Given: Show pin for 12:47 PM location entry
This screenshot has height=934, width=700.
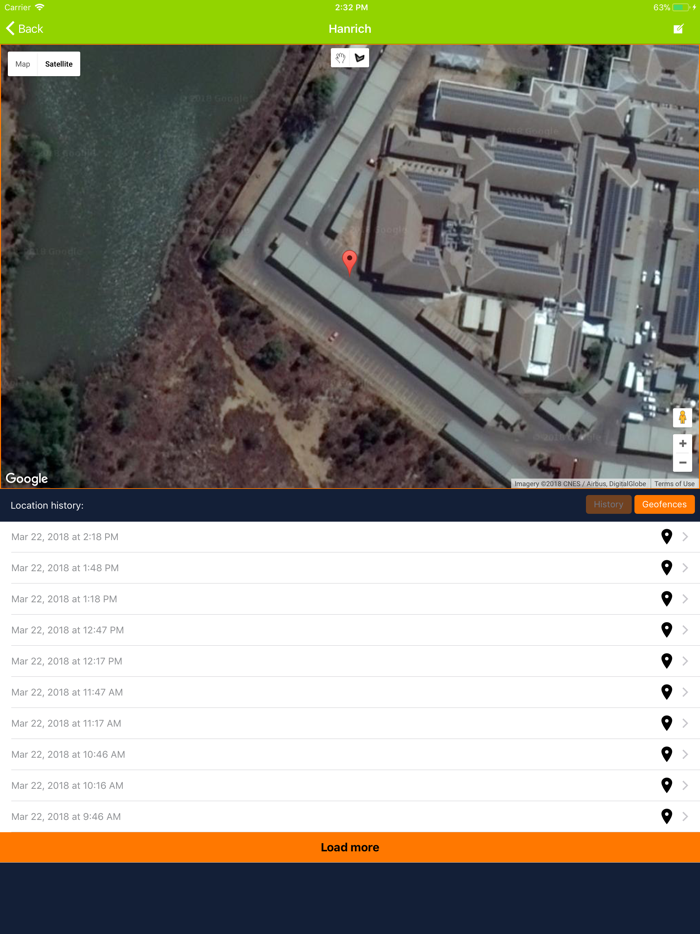Looking at the screenshot, I should 667,630.
